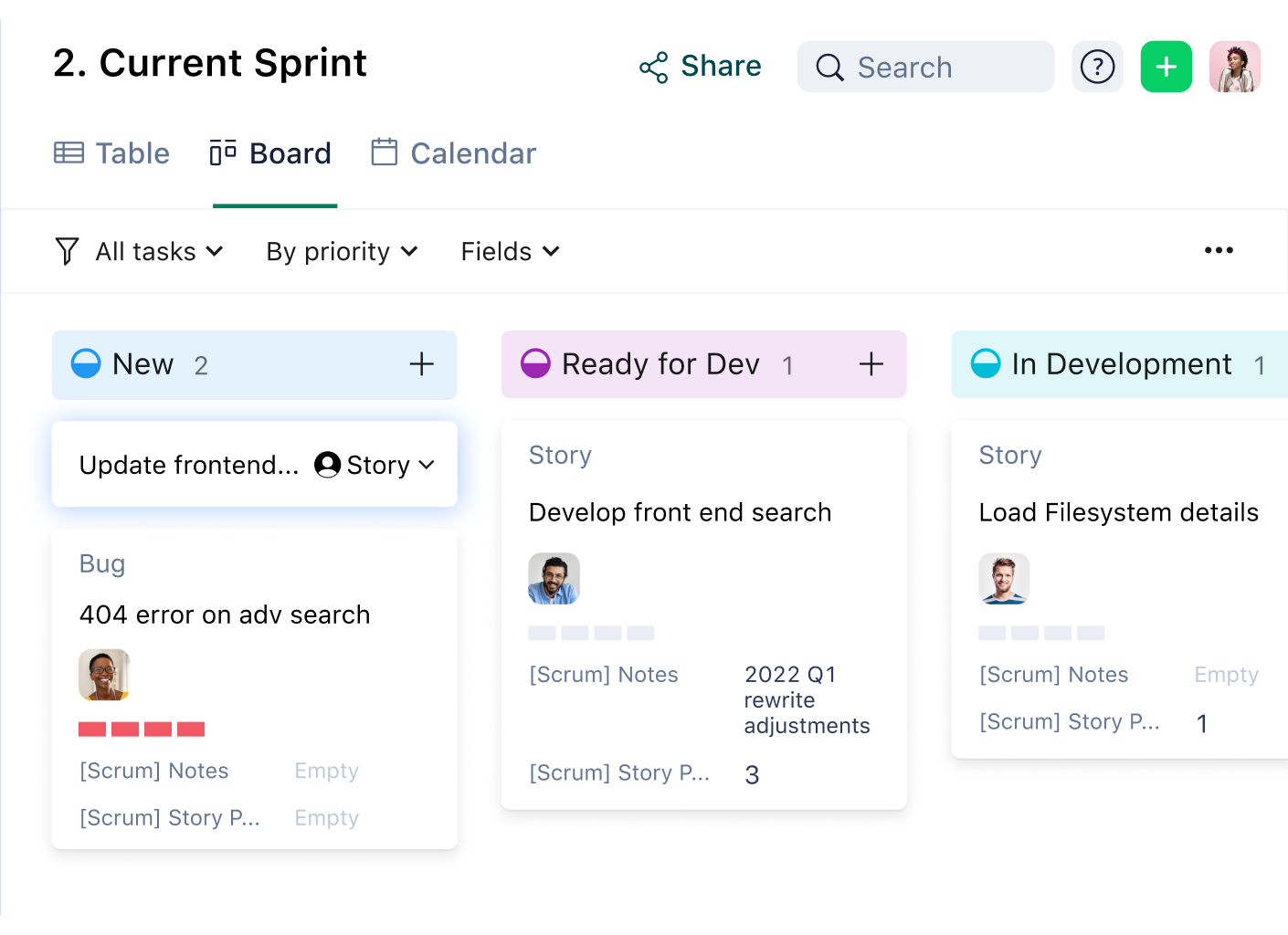The image size is (1288, 935).
Task: Open the help question mark icon
Action: click(1097, 67)
